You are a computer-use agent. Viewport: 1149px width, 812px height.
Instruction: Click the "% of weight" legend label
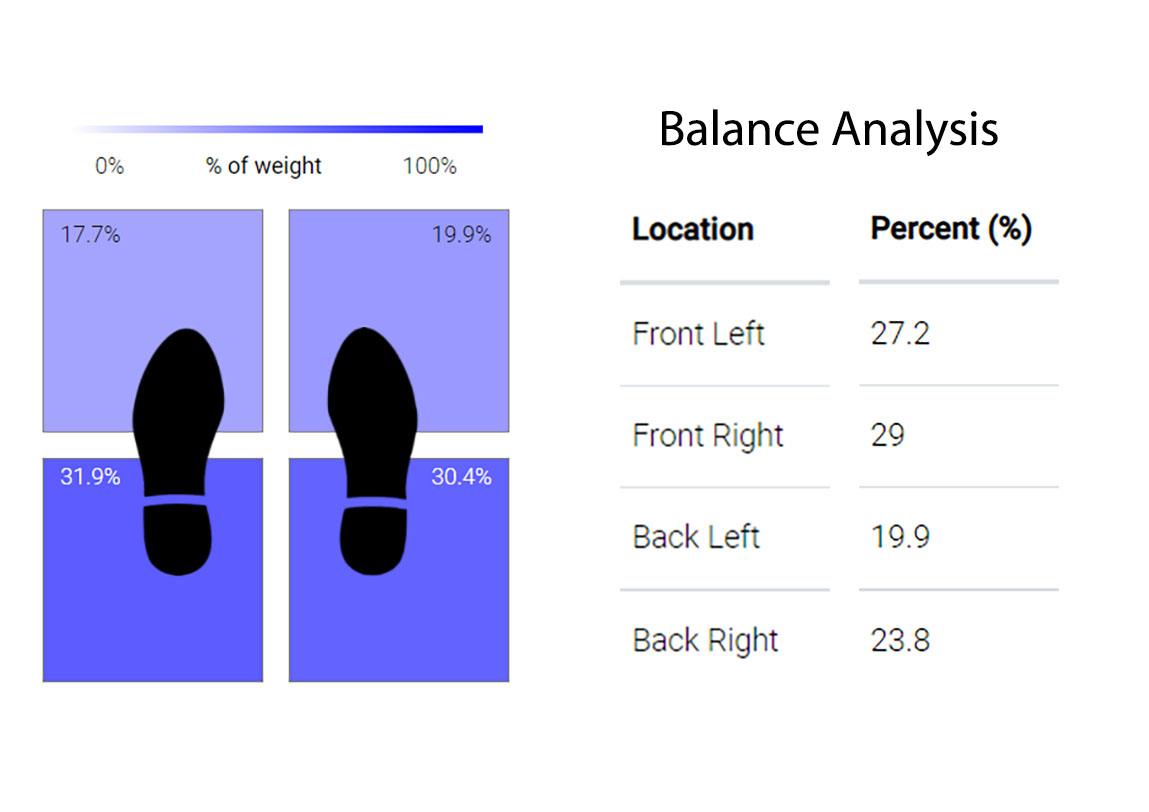pyautogui.click(x=264, y=166)
